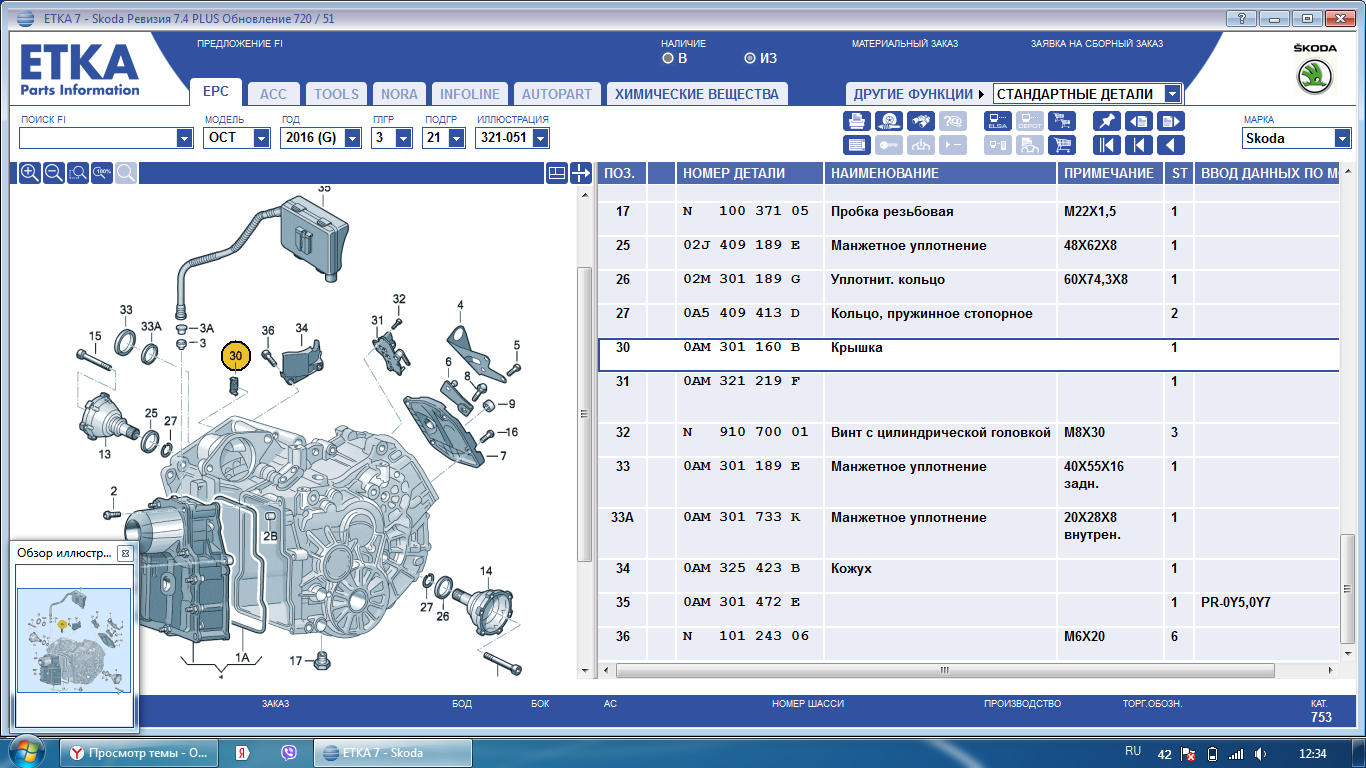Select the 'В' availability radio button
This screenshot has height=768, width=1366.
(668, 58)
